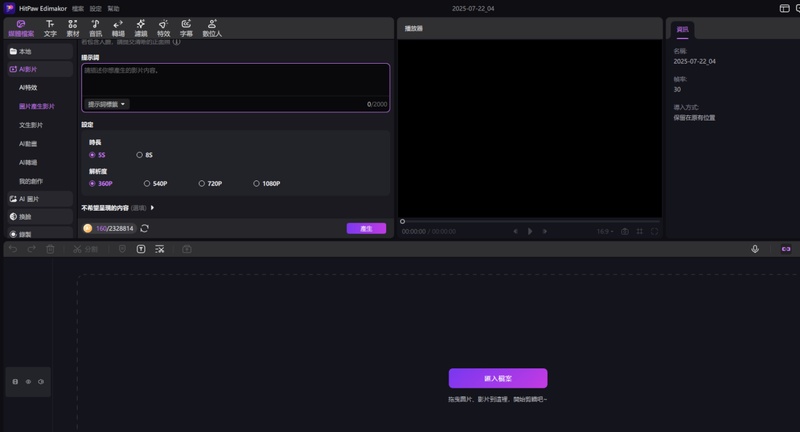
Task: Click the delete trash icon
Action: tap(51, 249)
